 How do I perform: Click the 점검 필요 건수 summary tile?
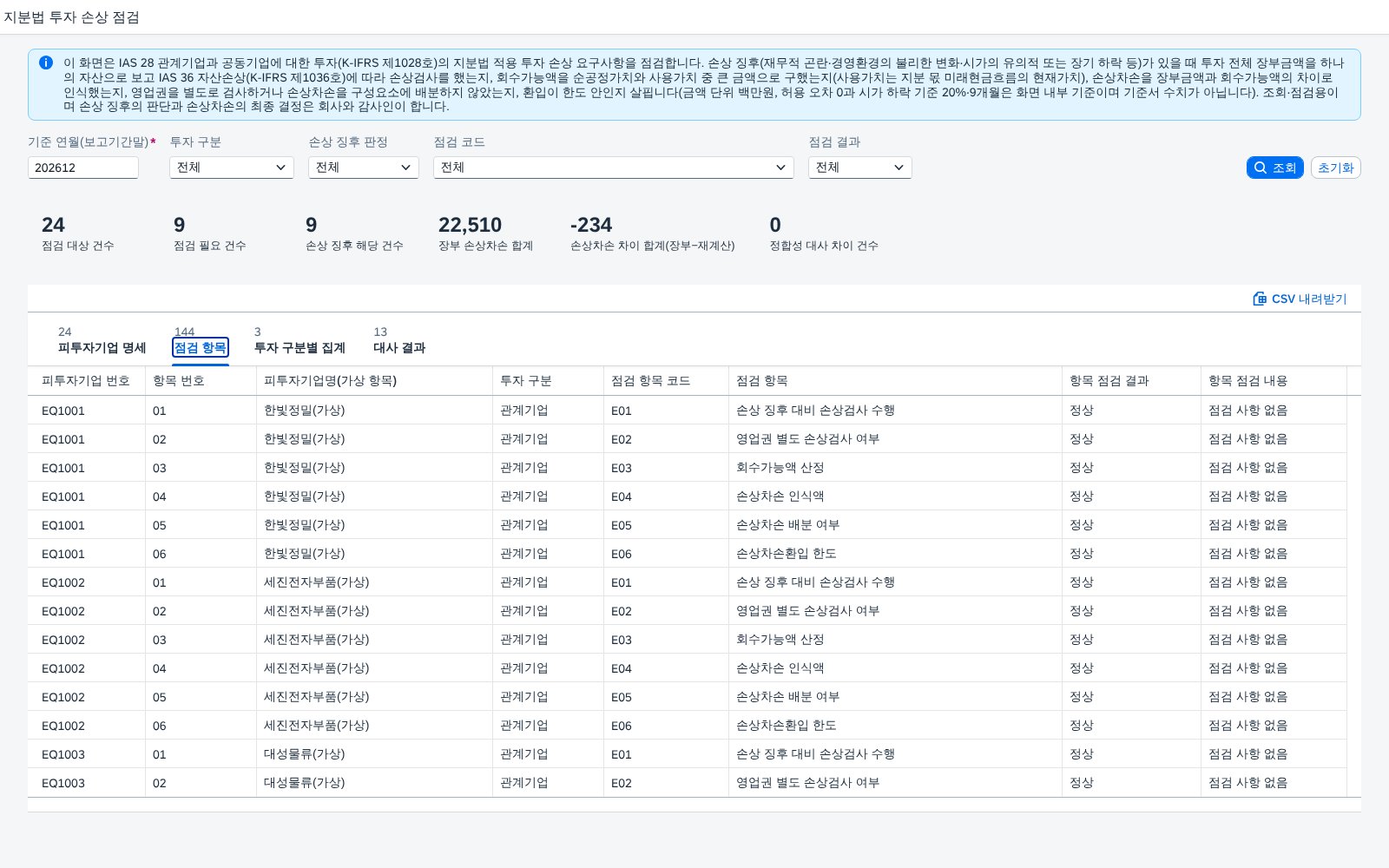(210, 234)
